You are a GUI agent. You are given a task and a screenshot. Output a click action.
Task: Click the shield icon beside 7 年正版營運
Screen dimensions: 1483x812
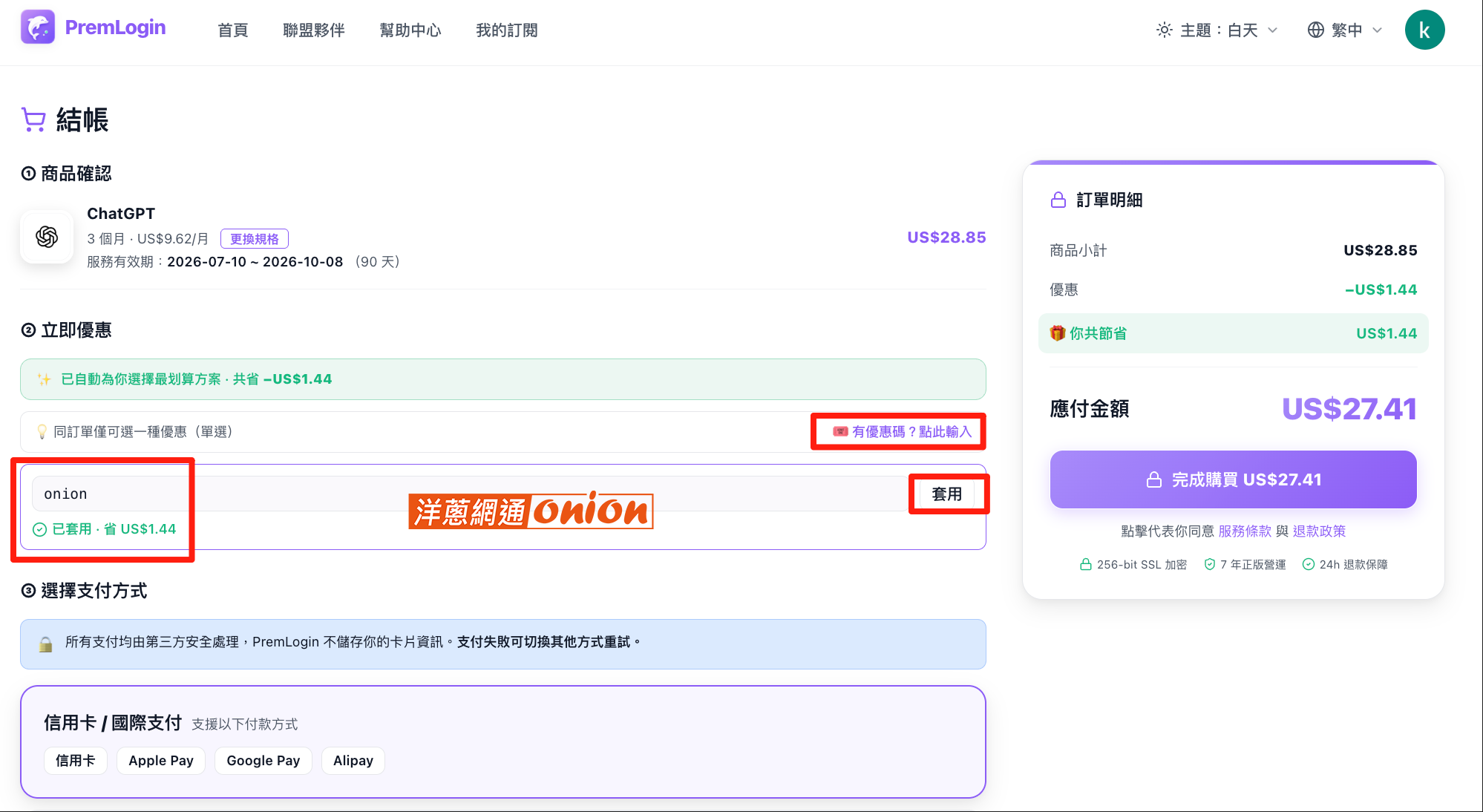click(1210, 565)
